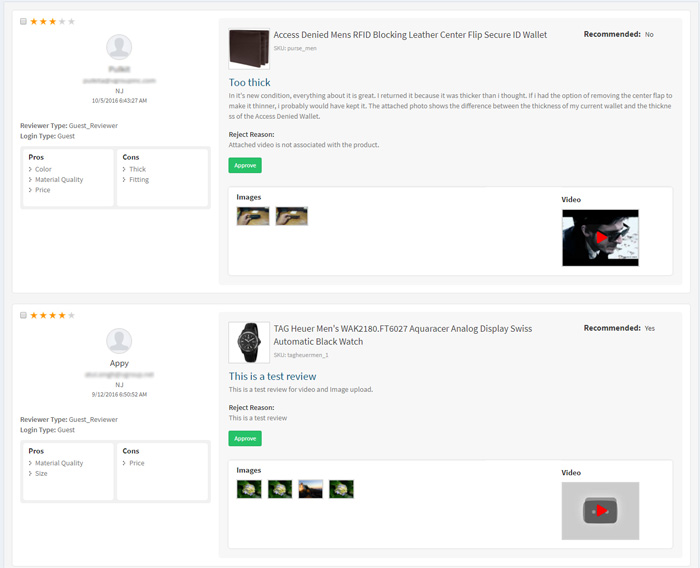Click the four-star rating on the watch review

pos(52,315)
